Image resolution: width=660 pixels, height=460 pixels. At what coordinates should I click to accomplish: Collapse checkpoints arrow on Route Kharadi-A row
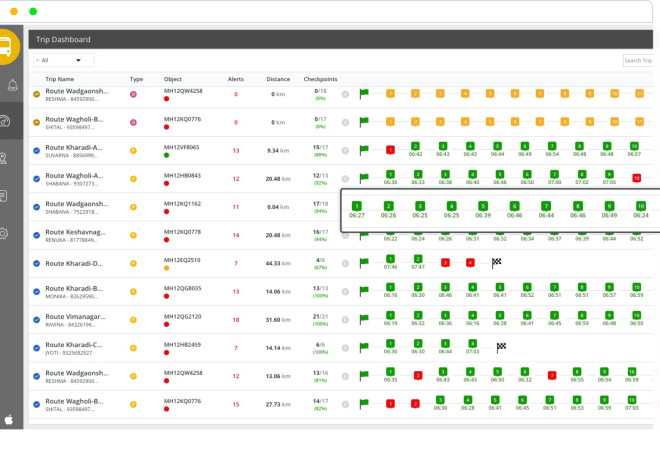coord(345,150)
